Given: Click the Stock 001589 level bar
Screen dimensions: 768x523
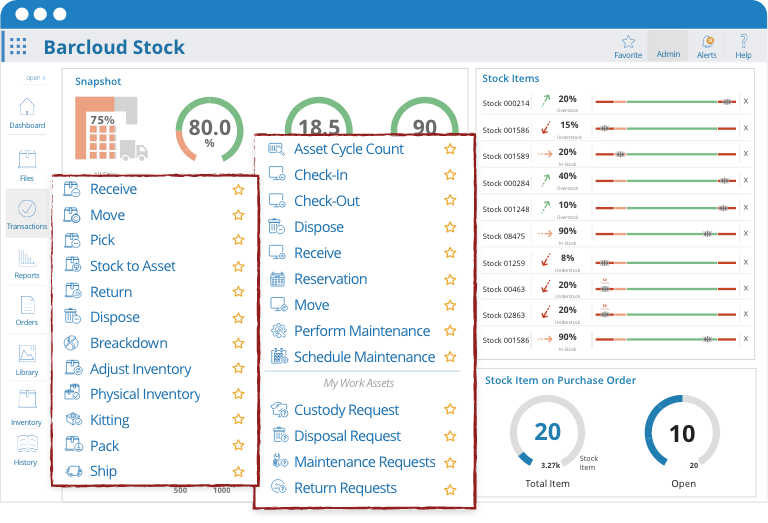Looking at the screenshot, I should pos(665,154).
